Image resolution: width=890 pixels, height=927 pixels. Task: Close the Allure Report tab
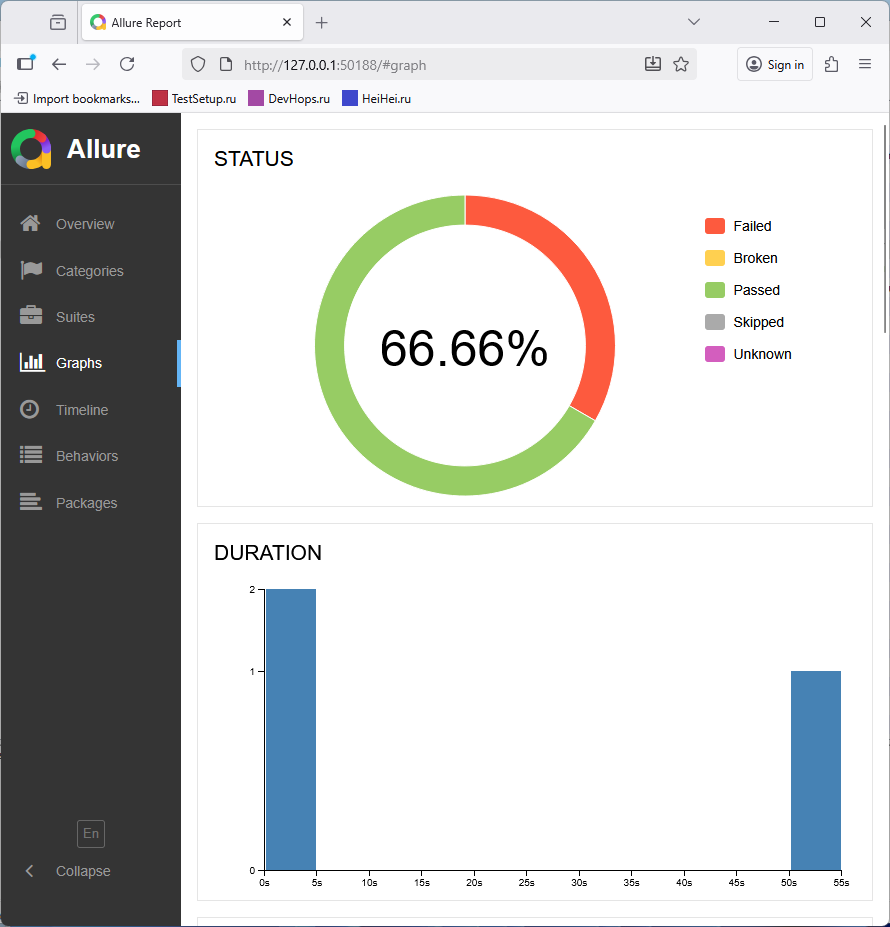[287, 22]
